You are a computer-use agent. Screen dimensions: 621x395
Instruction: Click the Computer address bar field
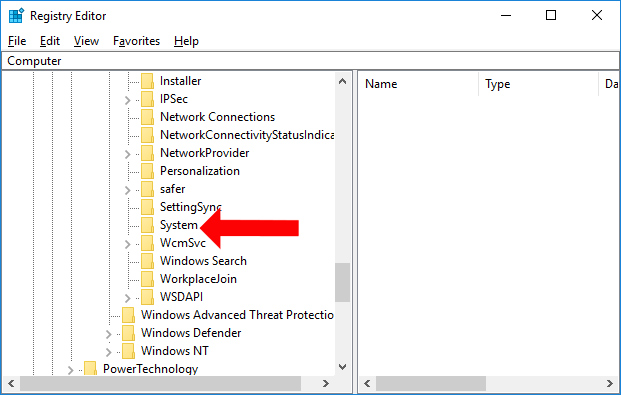pyautogui.click(x=310, y=61)
